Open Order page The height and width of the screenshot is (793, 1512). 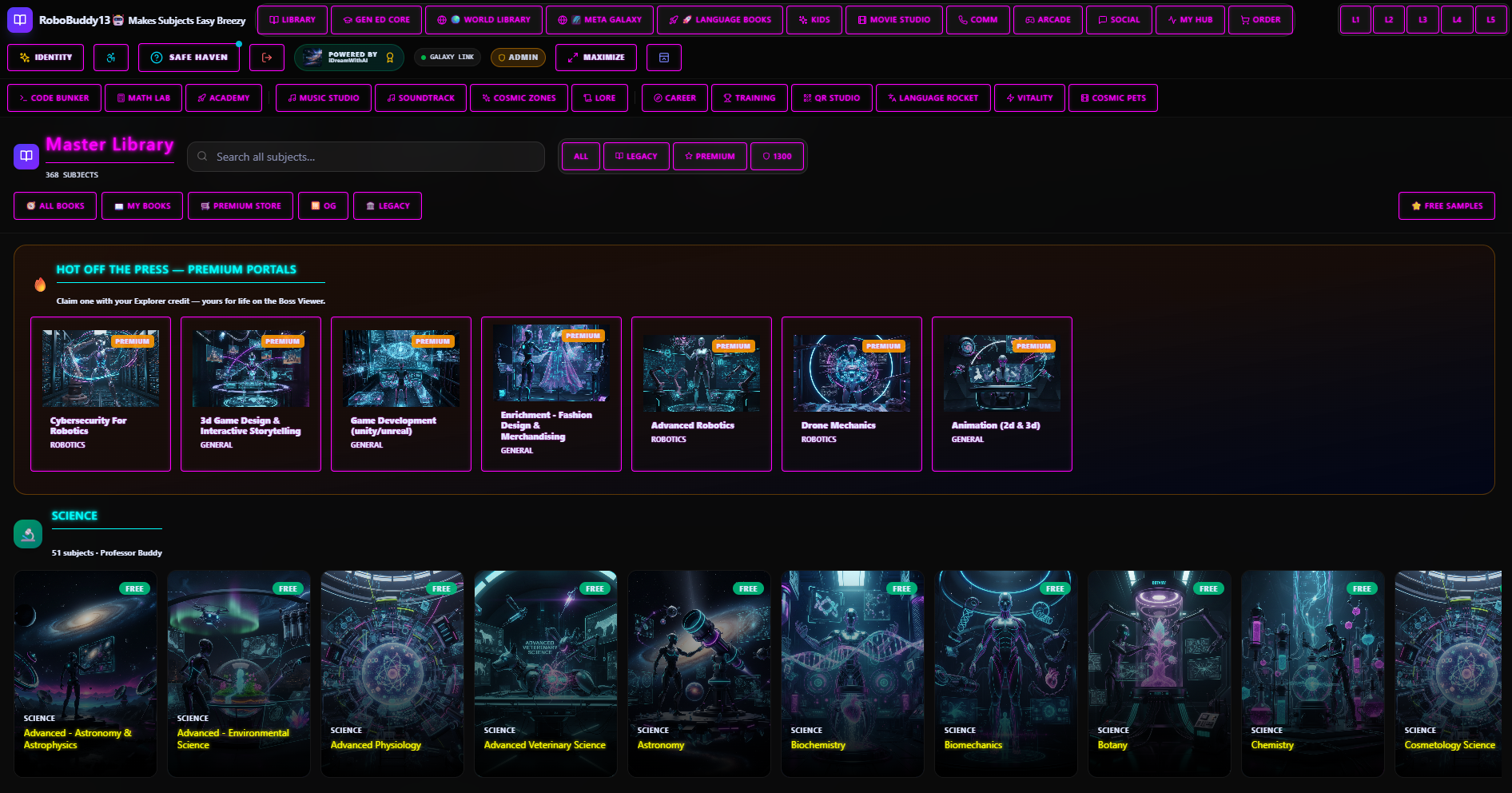(1260, 20)
